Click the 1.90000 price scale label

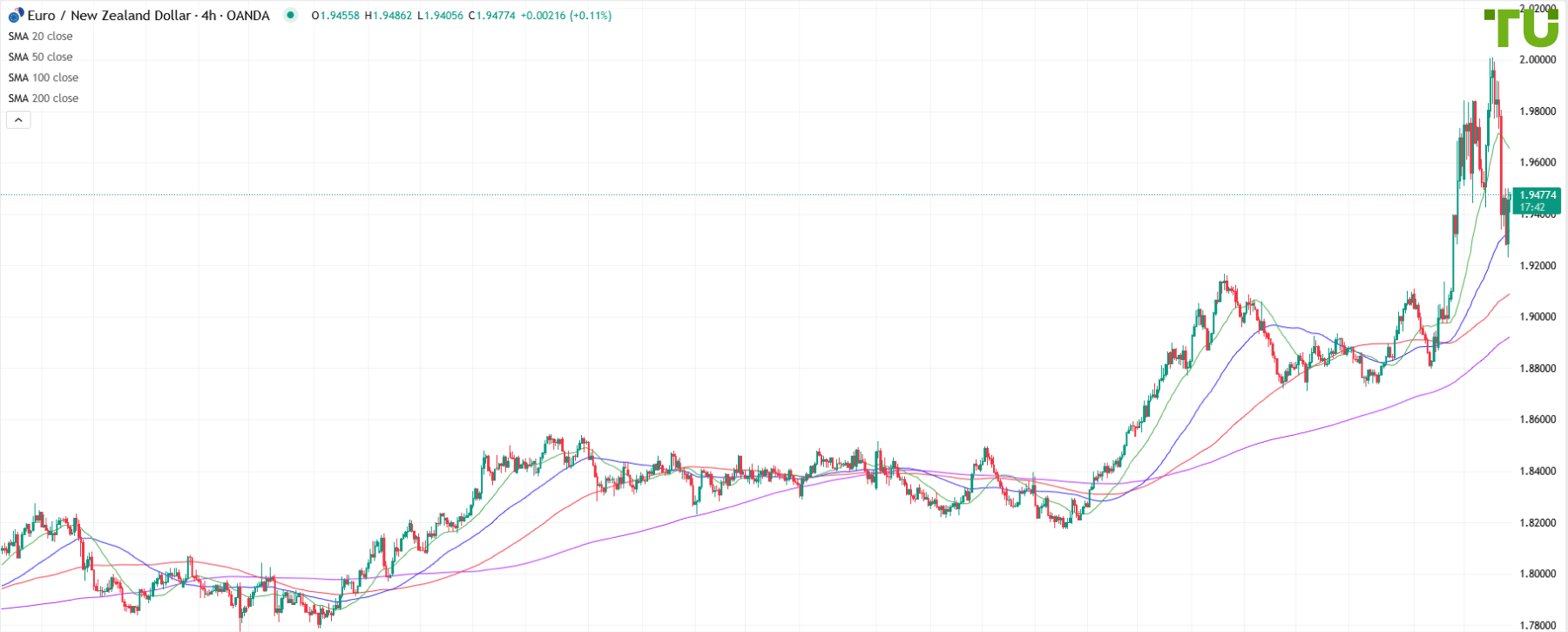1538,317
